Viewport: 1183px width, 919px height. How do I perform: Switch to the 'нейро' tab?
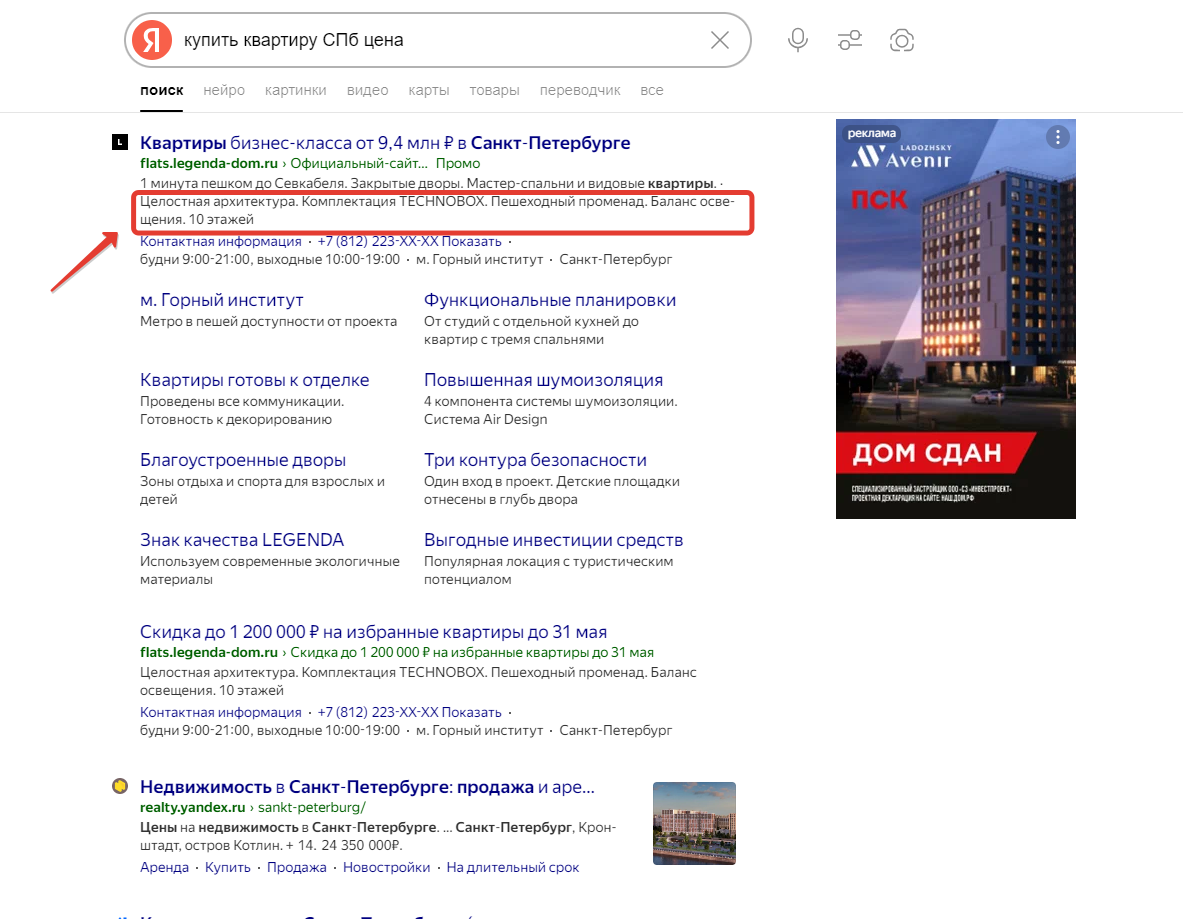click(224, 90)
